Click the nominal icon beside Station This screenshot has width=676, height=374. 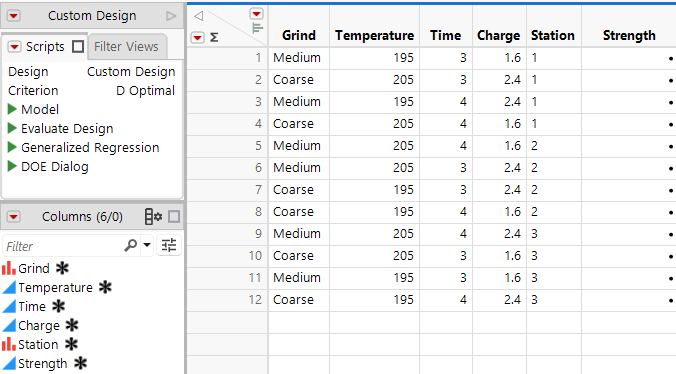click(9, 344)
